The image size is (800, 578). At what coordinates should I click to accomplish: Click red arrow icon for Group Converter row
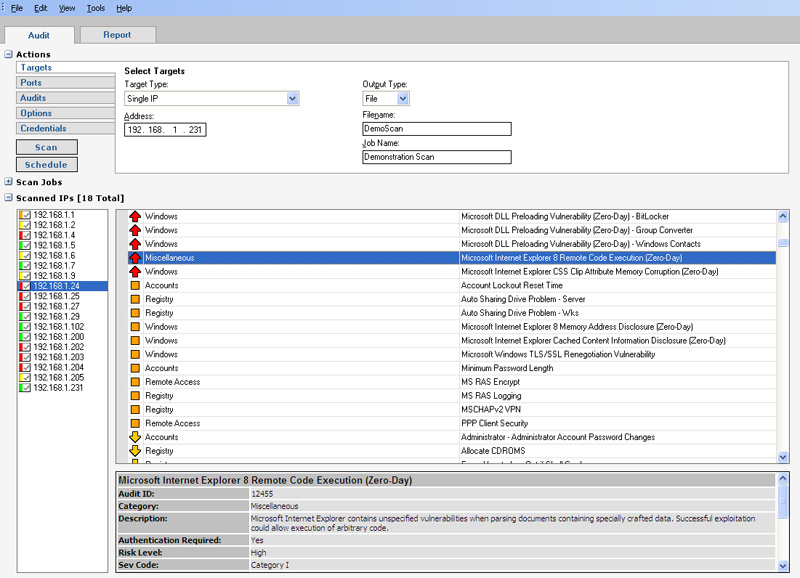point(135,230)
